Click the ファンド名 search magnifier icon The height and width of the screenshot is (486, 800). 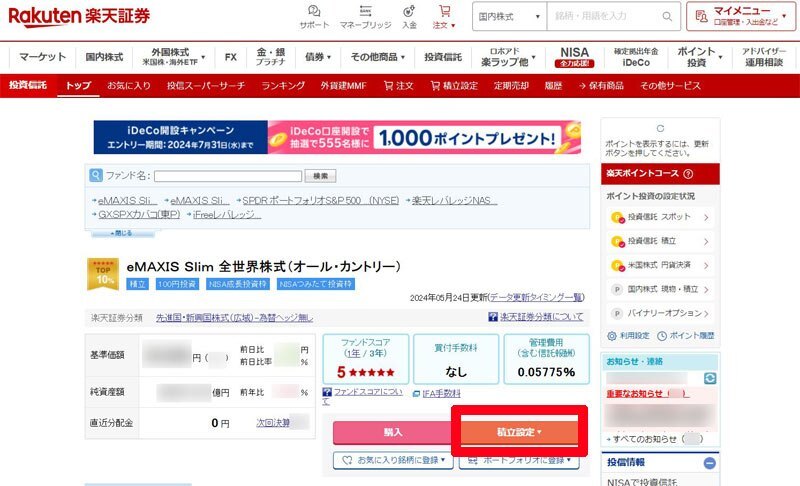click(x=96, y=175)
